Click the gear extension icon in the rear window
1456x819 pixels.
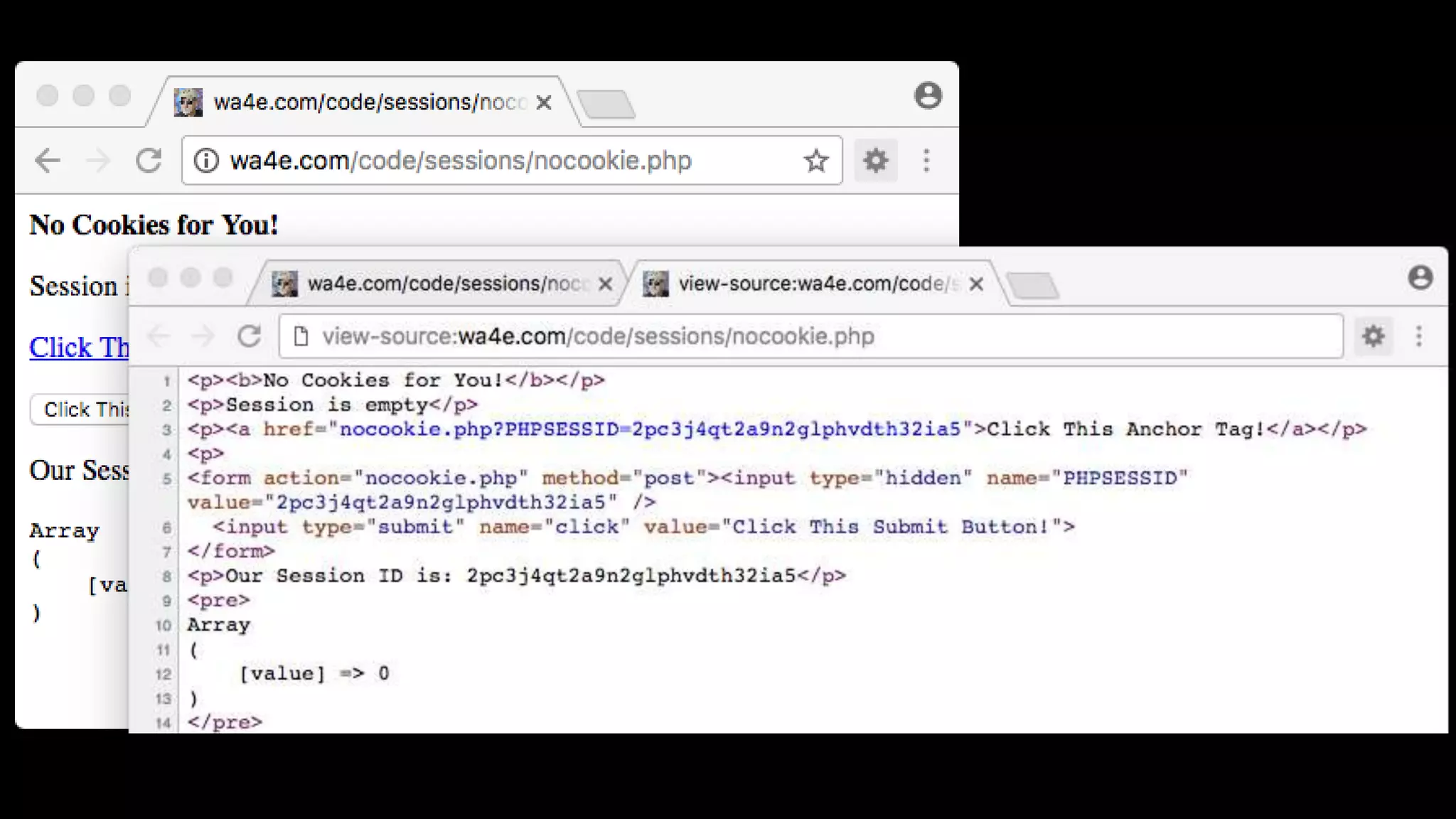pyautogui.click(x=875, y=161)
